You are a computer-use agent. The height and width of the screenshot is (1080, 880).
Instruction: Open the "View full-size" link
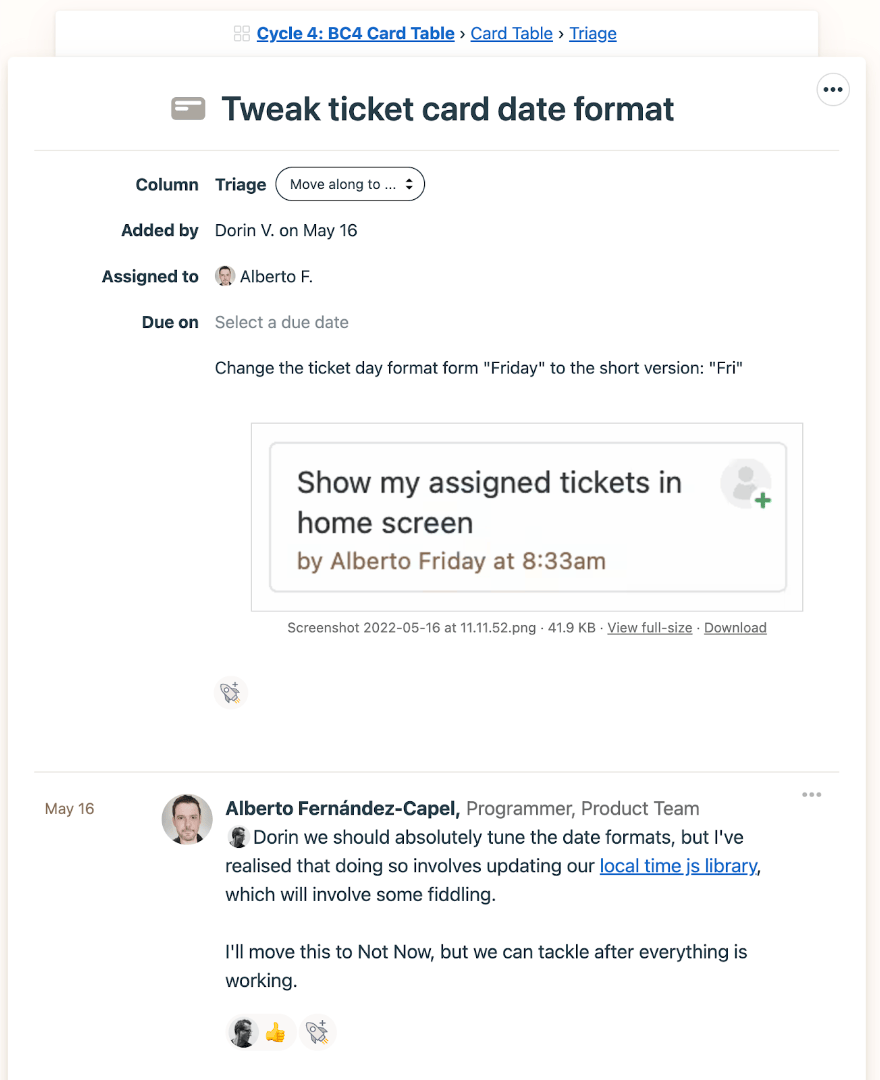[649, 628]
